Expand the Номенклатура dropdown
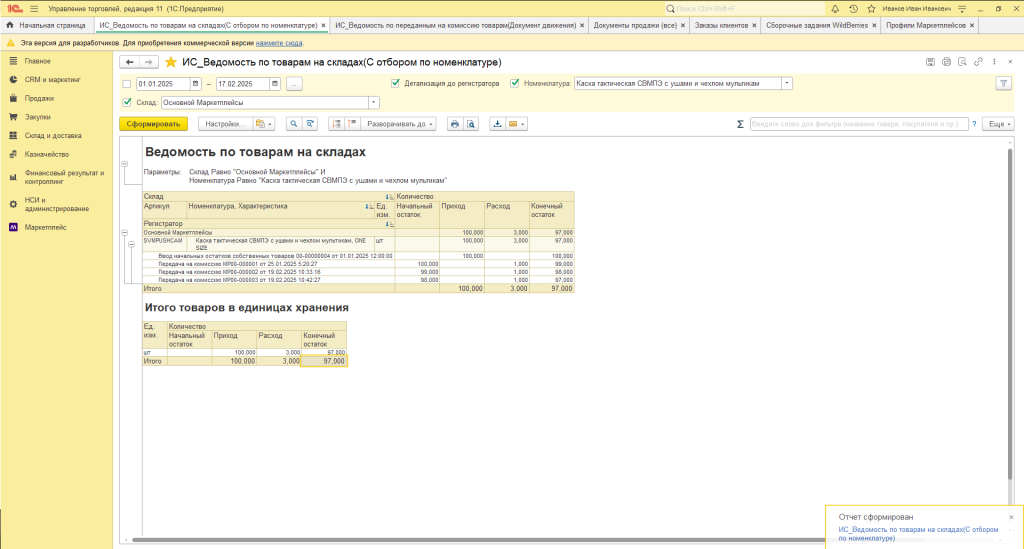 [787, 84]
